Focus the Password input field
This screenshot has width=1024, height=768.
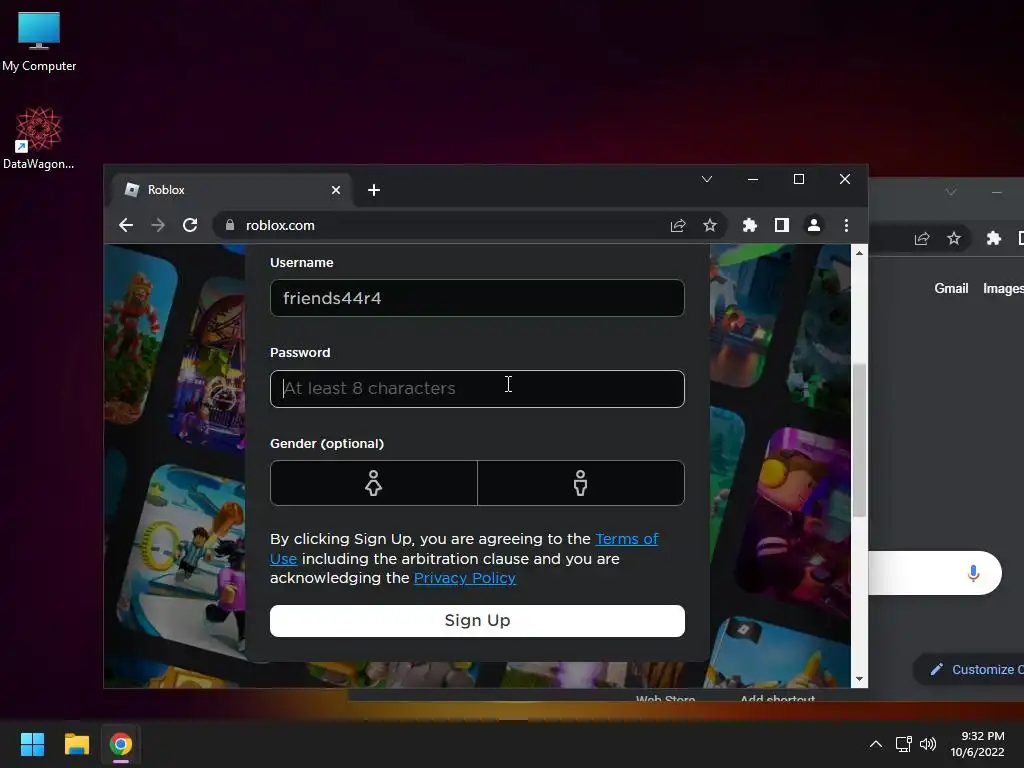[477, 389]
